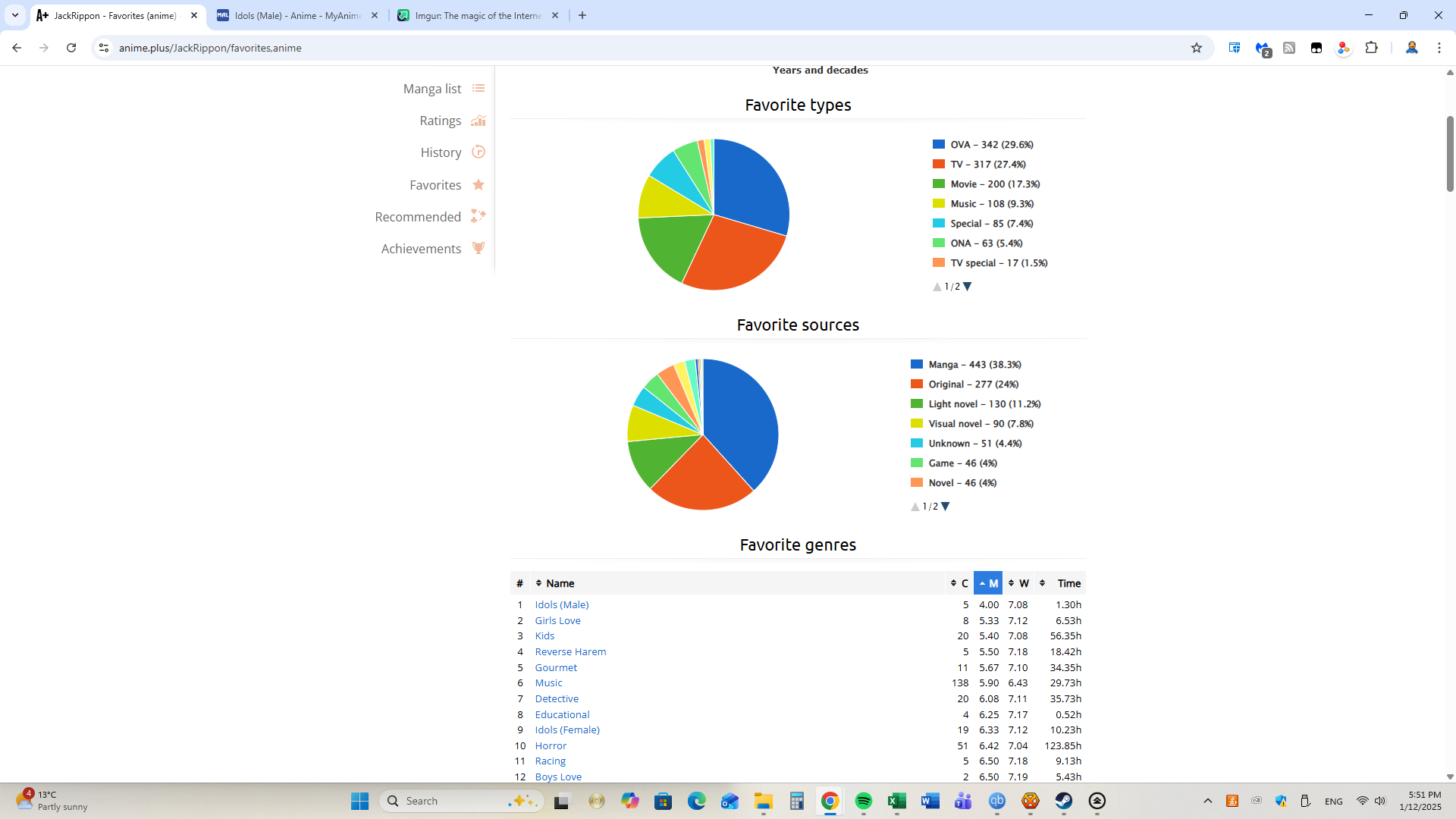Switch to the Imgur browser tab
Viewport: 1456px width, 819px height.
478,15
